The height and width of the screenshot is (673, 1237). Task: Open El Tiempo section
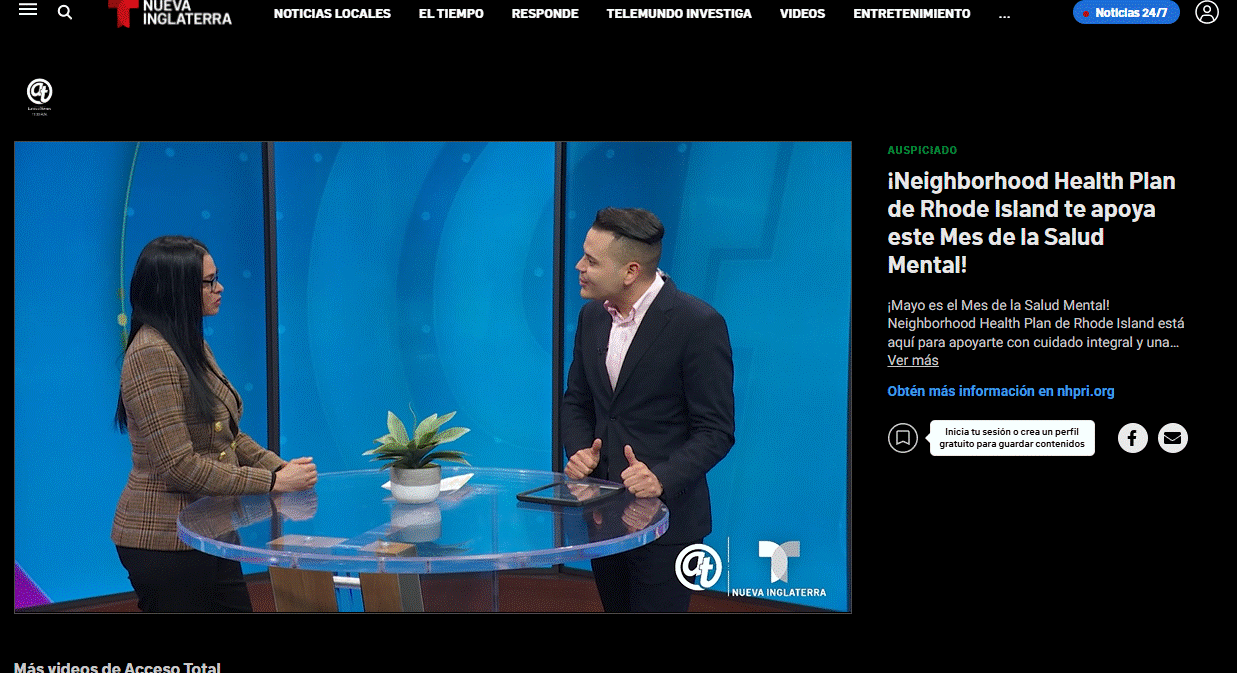click(451, 13)
